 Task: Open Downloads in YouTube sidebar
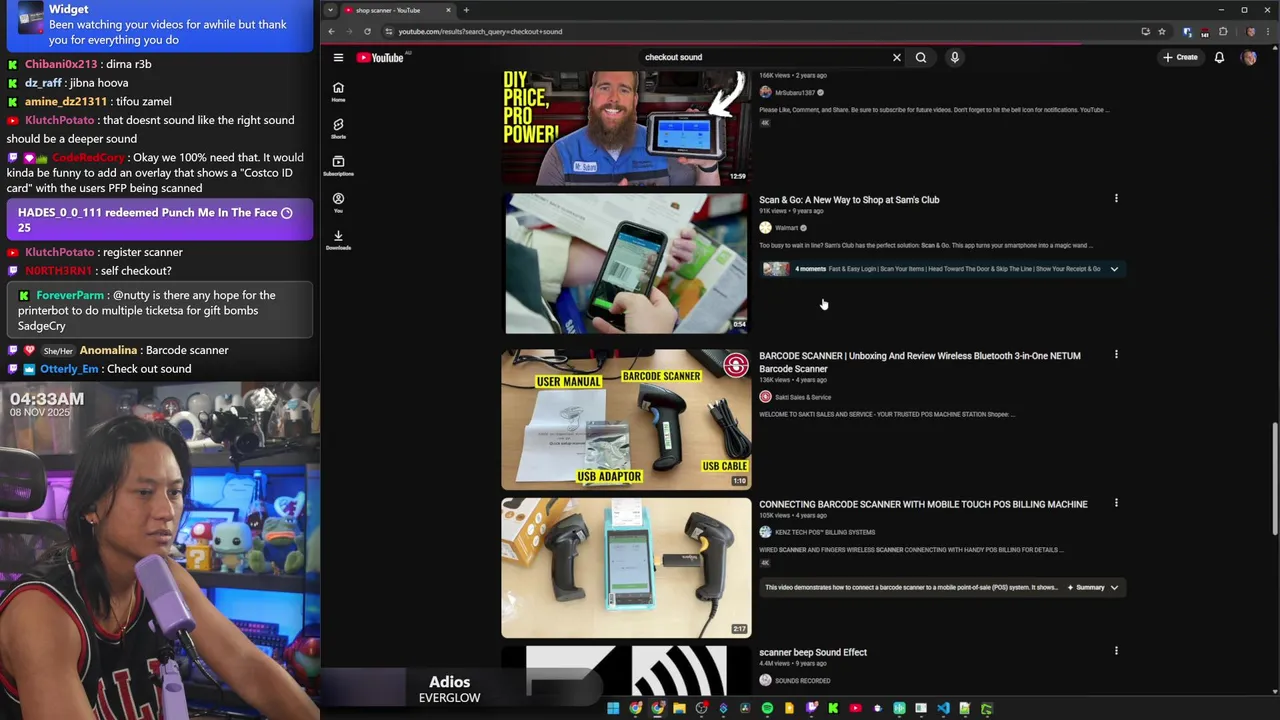[338, 240]
